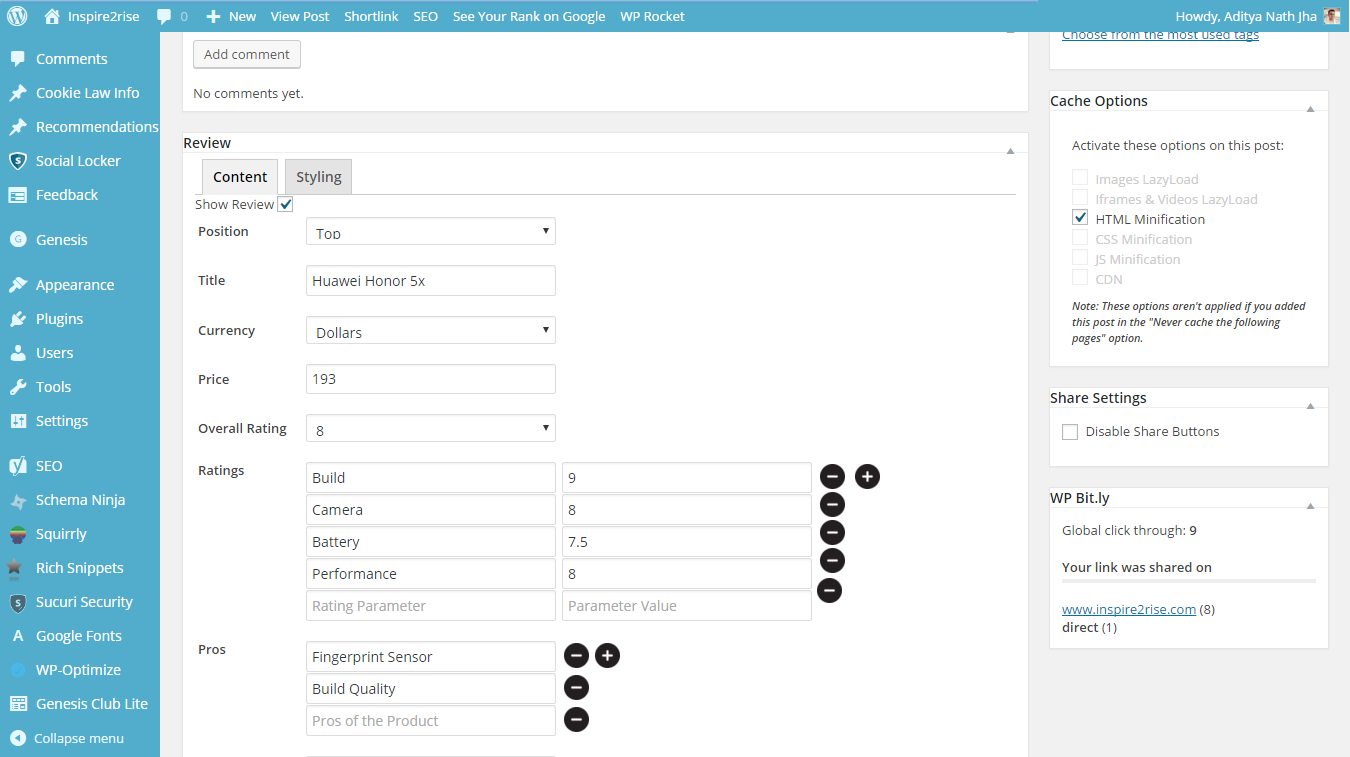The height and width of the screenshot is (757, 1350).
Task: Click the Add comment button
Action: 246,55
